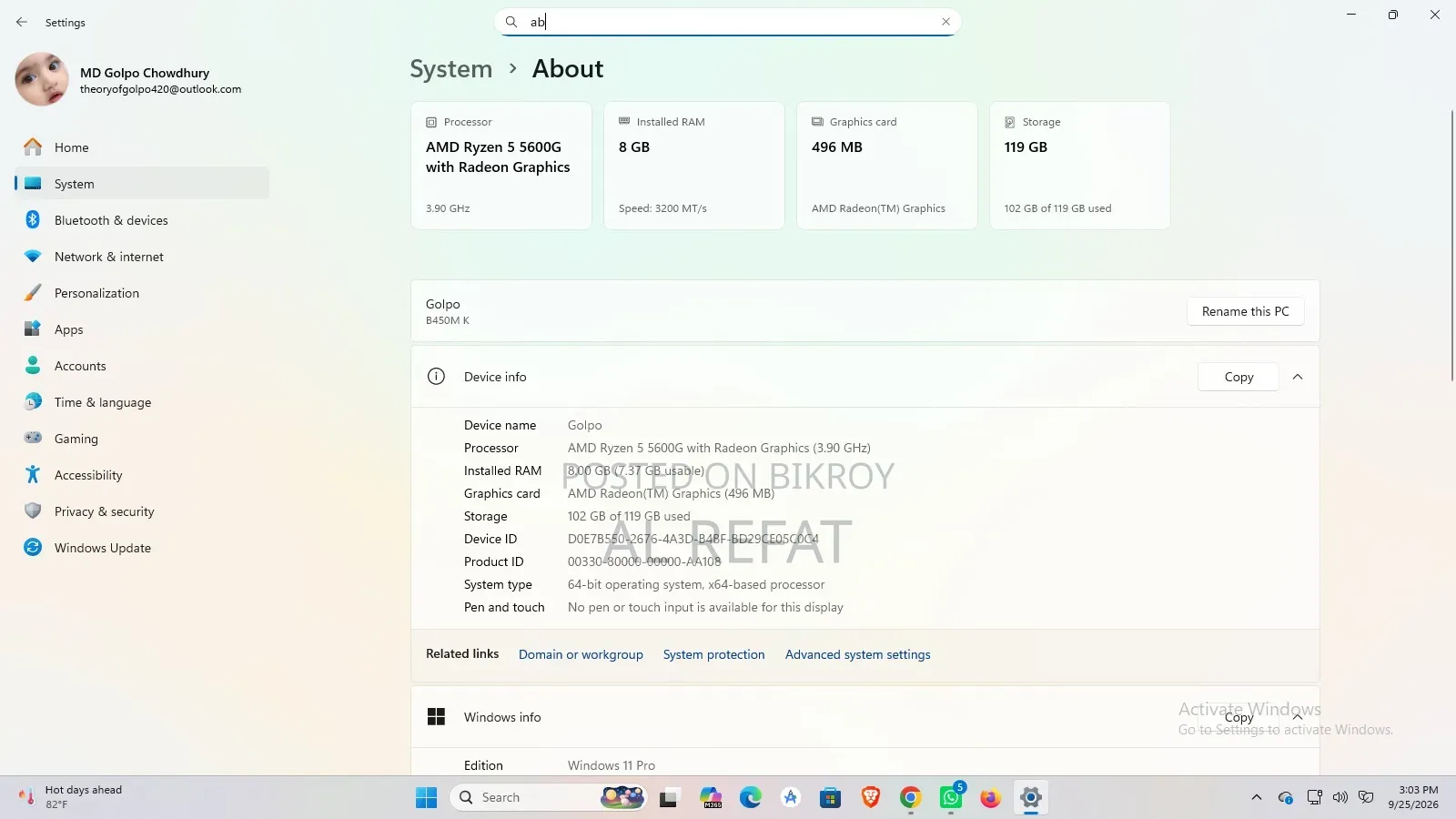Open Advanced system settings link
Viewport: 1456px width, 819px height.
point(857,654)
